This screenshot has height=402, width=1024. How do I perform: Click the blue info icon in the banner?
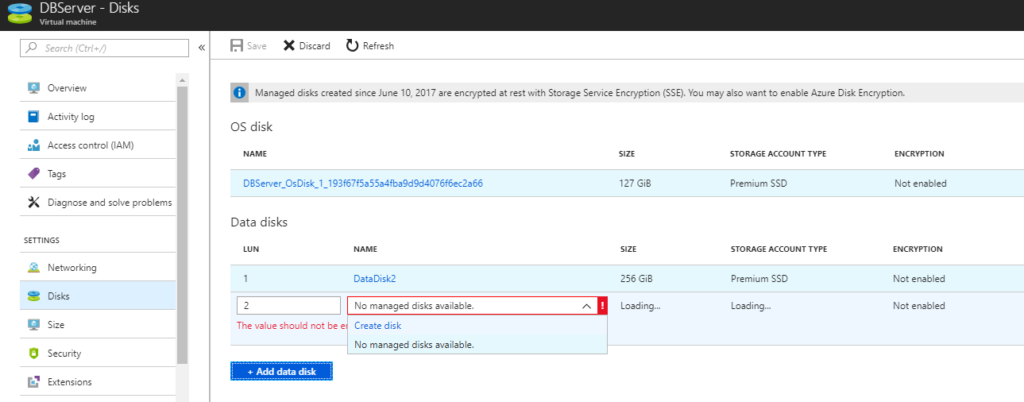(240, 93)
